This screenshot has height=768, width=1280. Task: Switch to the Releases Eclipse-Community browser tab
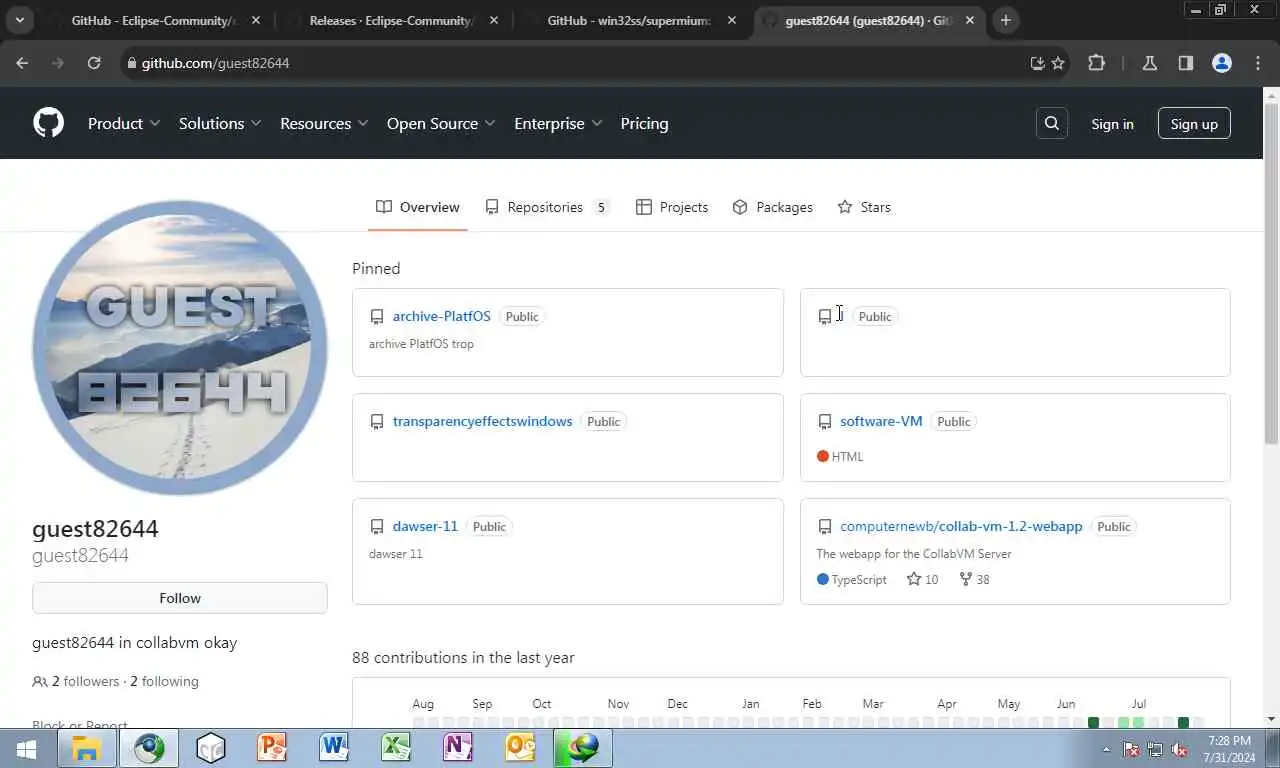point(391,20)
